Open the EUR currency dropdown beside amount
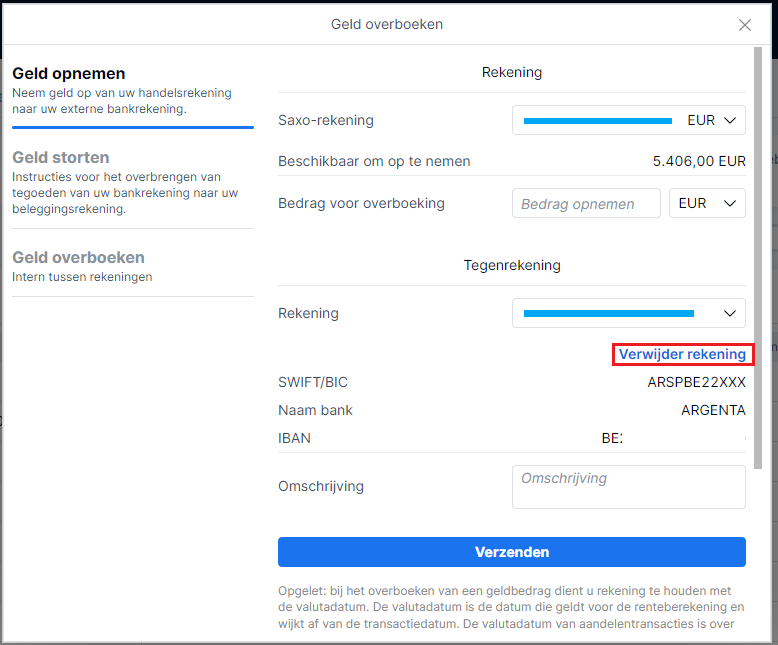The height and width of the screenshot is (645, 778). (707, 204)
